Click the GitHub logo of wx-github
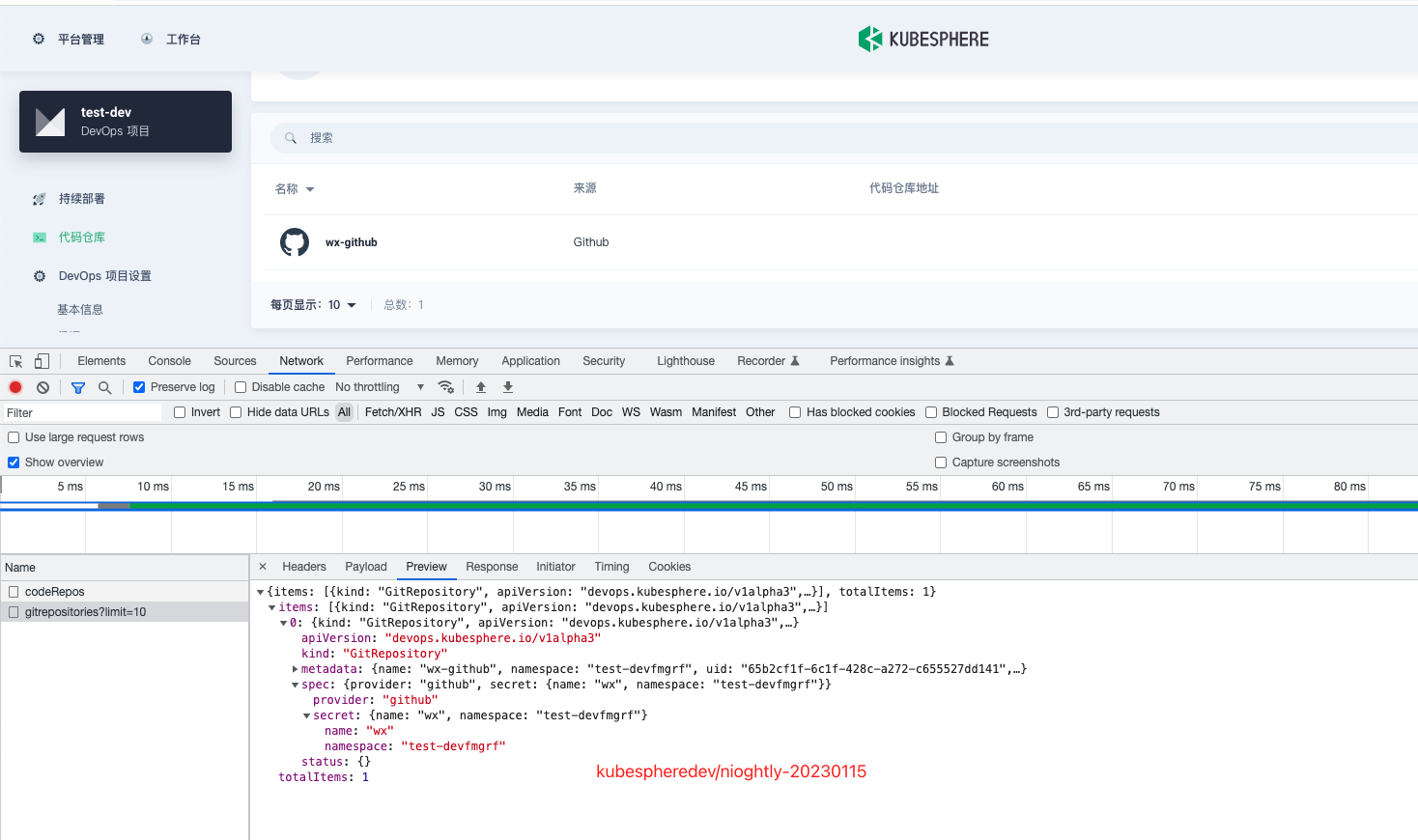The height and width of the screenshot is (840, 1418). pos(295,242)
